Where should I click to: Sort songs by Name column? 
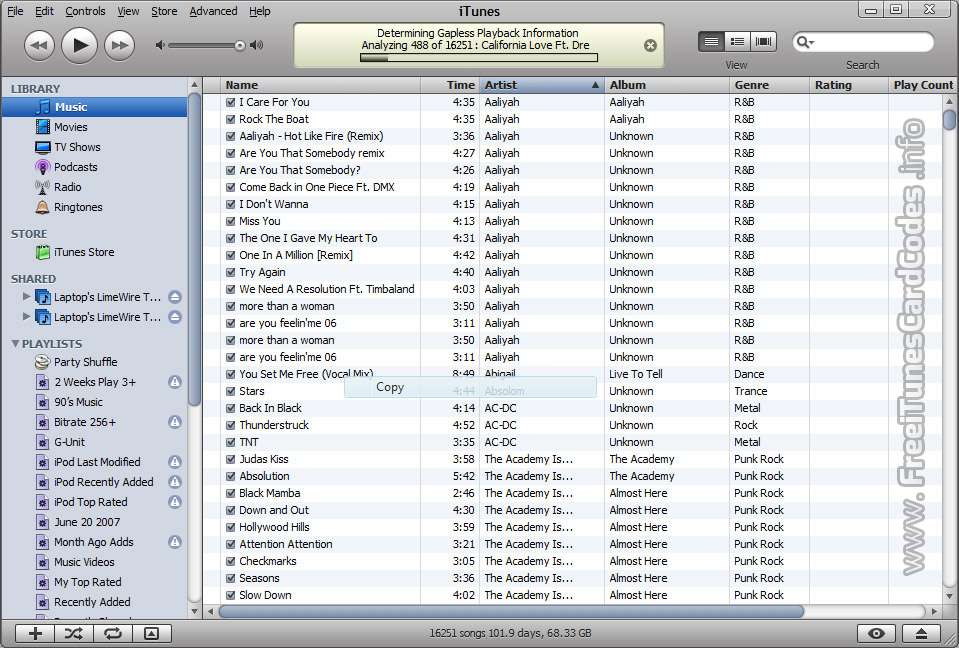[321, 85]
